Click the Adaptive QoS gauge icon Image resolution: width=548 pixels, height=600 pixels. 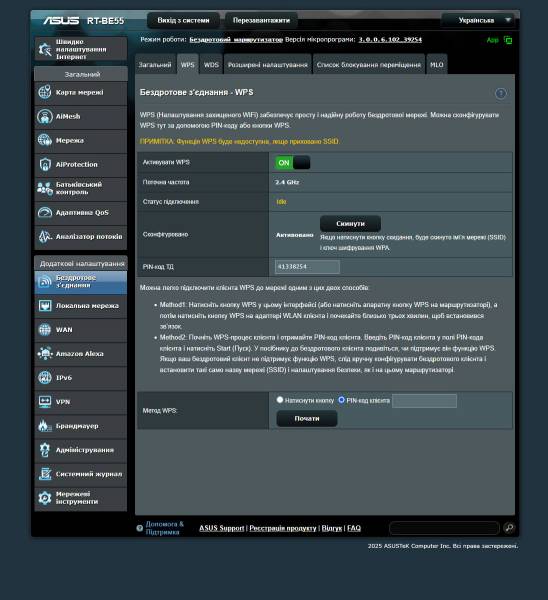tap(45, 212)
